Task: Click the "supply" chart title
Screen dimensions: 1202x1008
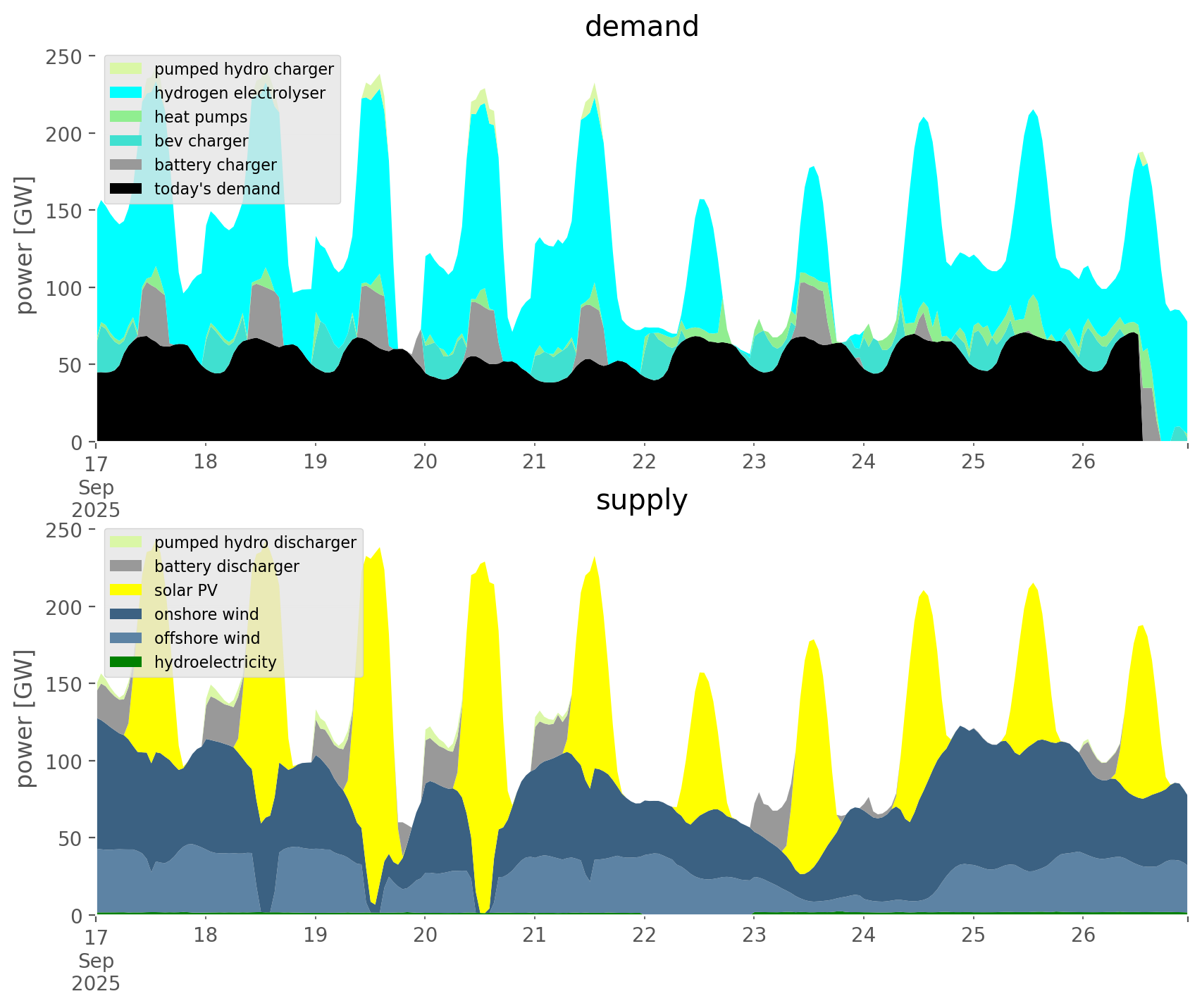Action: (x=641, y=500)
